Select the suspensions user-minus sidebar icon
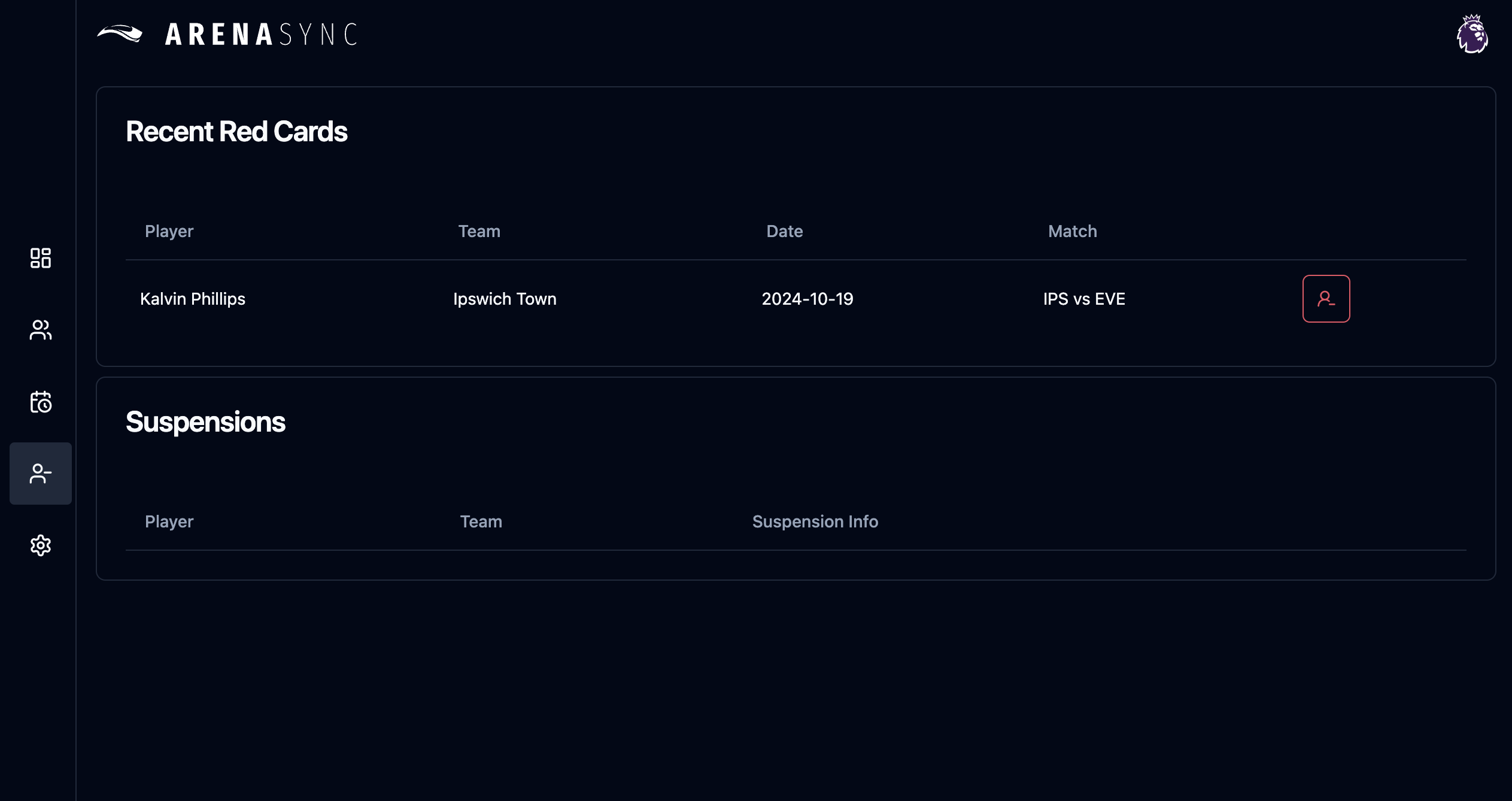 [41, 474]
